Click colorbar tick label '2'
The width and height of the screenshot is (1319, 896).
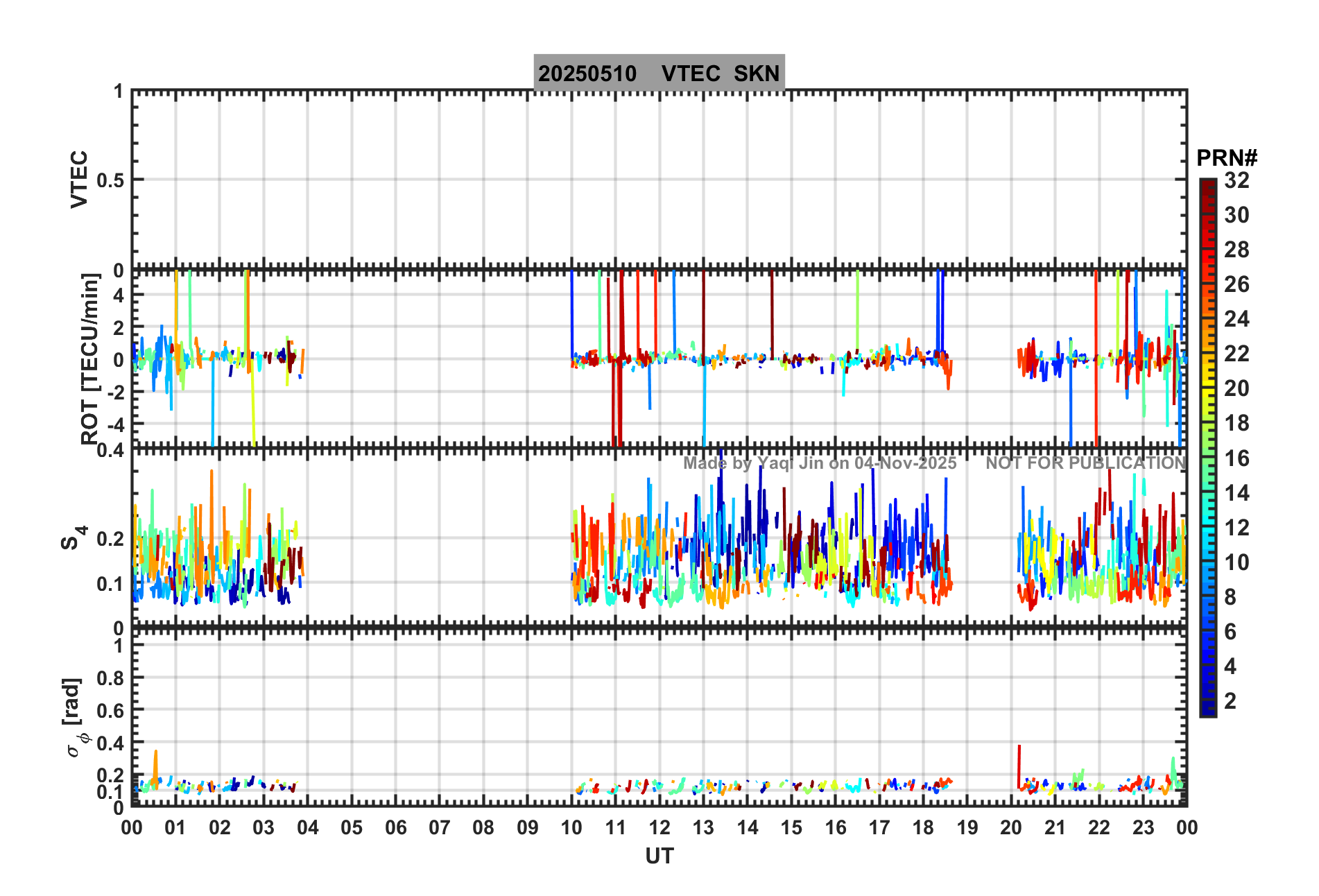click(1230, 700)
